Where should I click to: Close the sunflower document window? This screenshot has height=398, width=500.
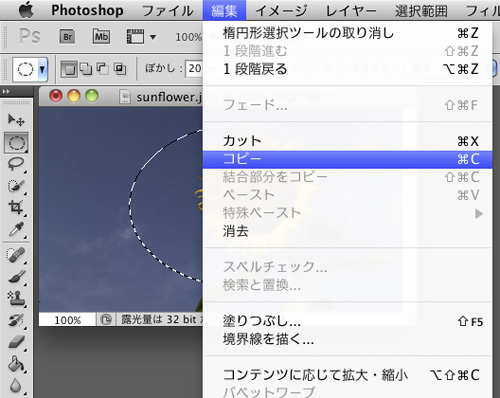(x=56, y=96)
